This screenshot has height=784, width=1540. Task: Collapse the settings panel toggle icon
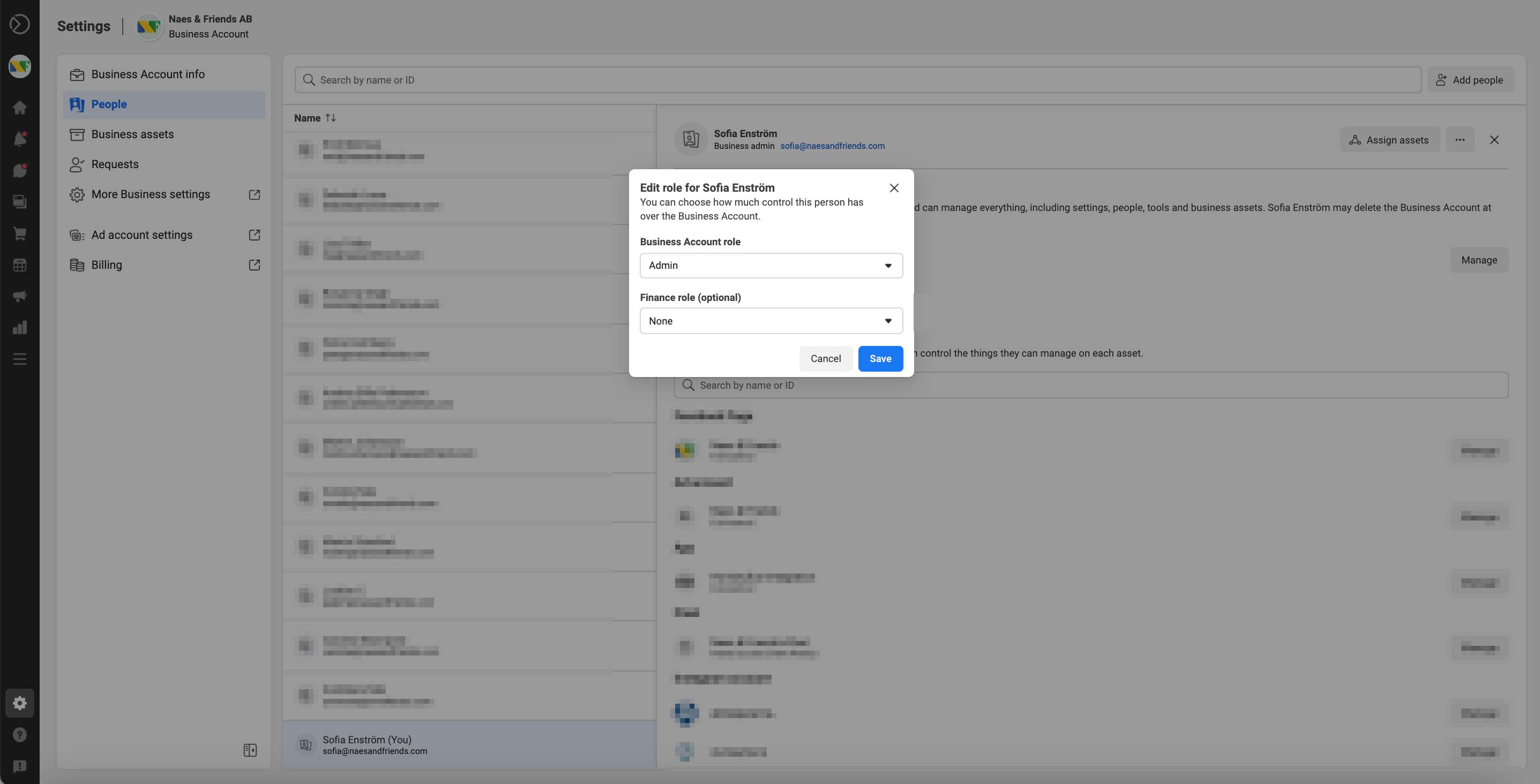click(x=250, y=750)
